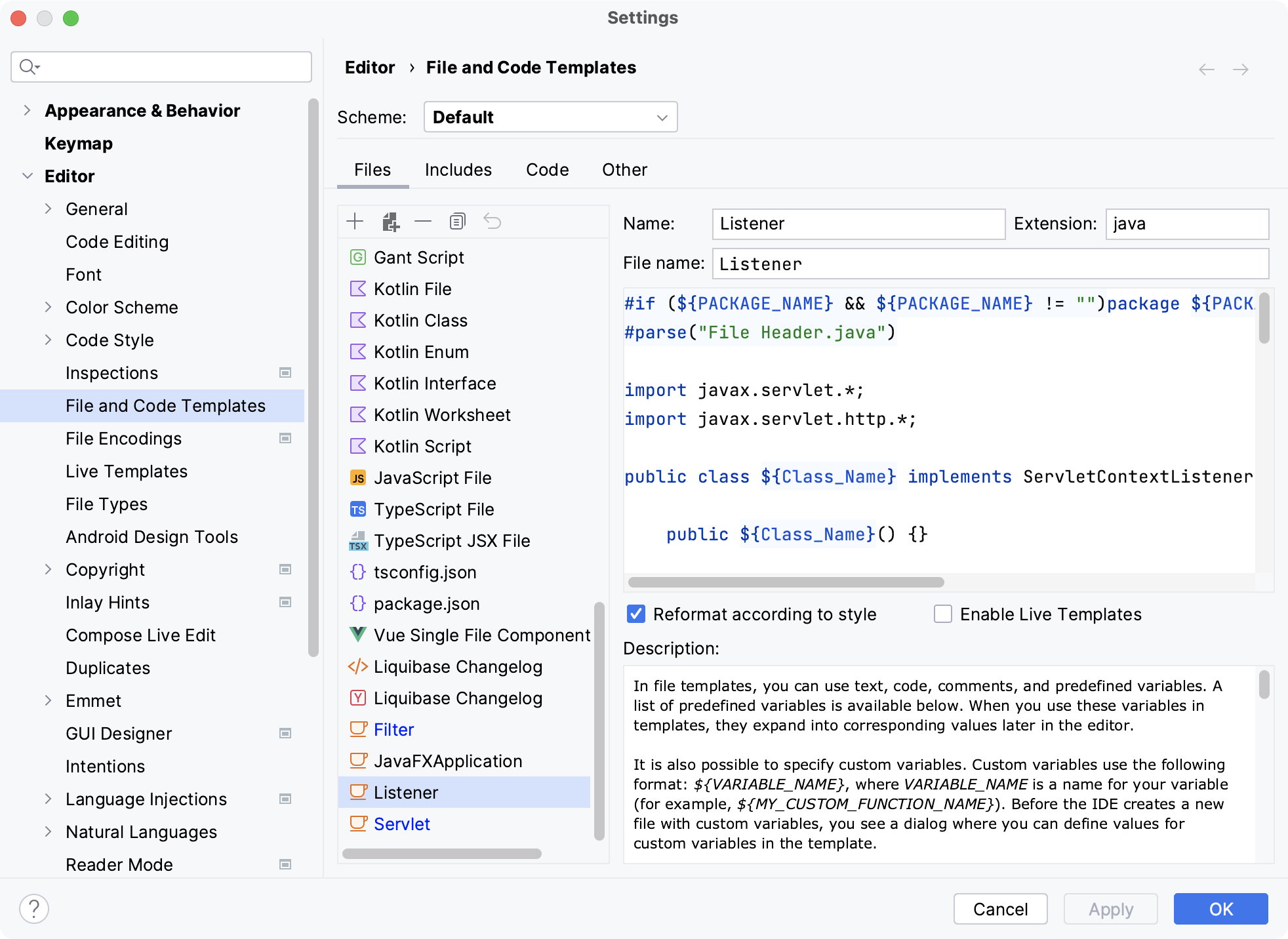Remove the Listener template with minus icon

(x=423, y=221)
